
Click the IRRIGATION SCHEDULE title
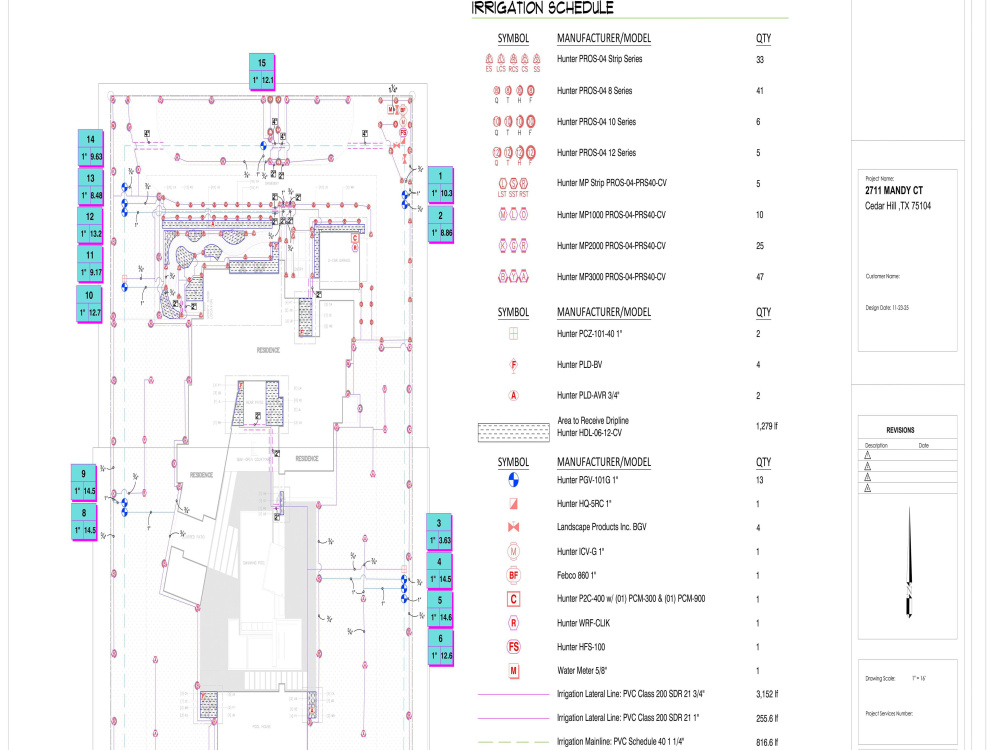(543, 8)
